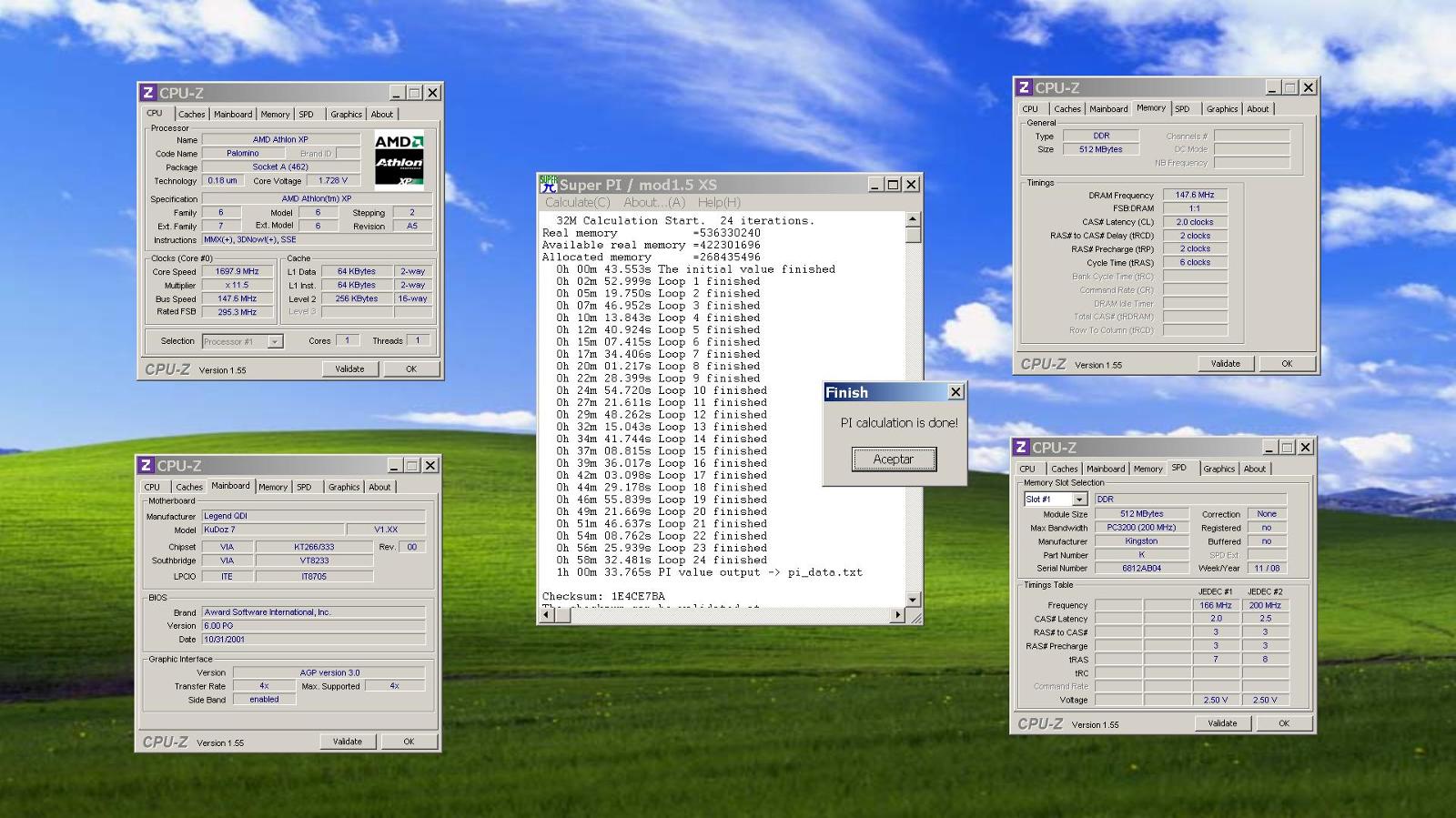Click Aceptar in the Finish dialog
This screenshot has height=818, width=1456.
[x=894, y=459]
